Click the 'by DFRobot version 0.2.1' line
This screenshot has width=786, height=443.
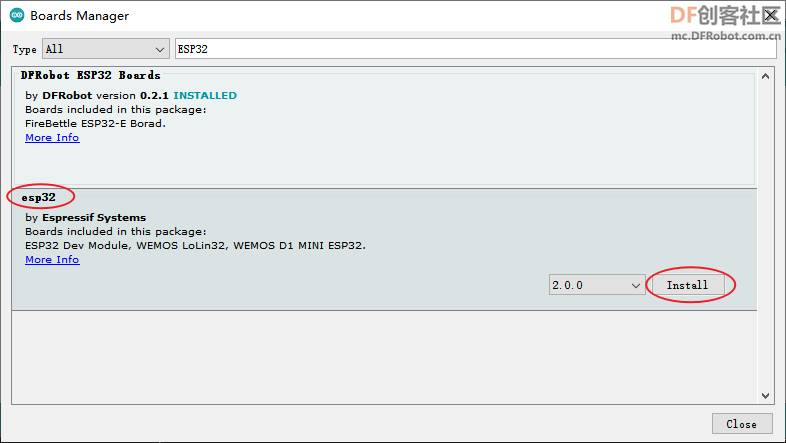[97, 95]
